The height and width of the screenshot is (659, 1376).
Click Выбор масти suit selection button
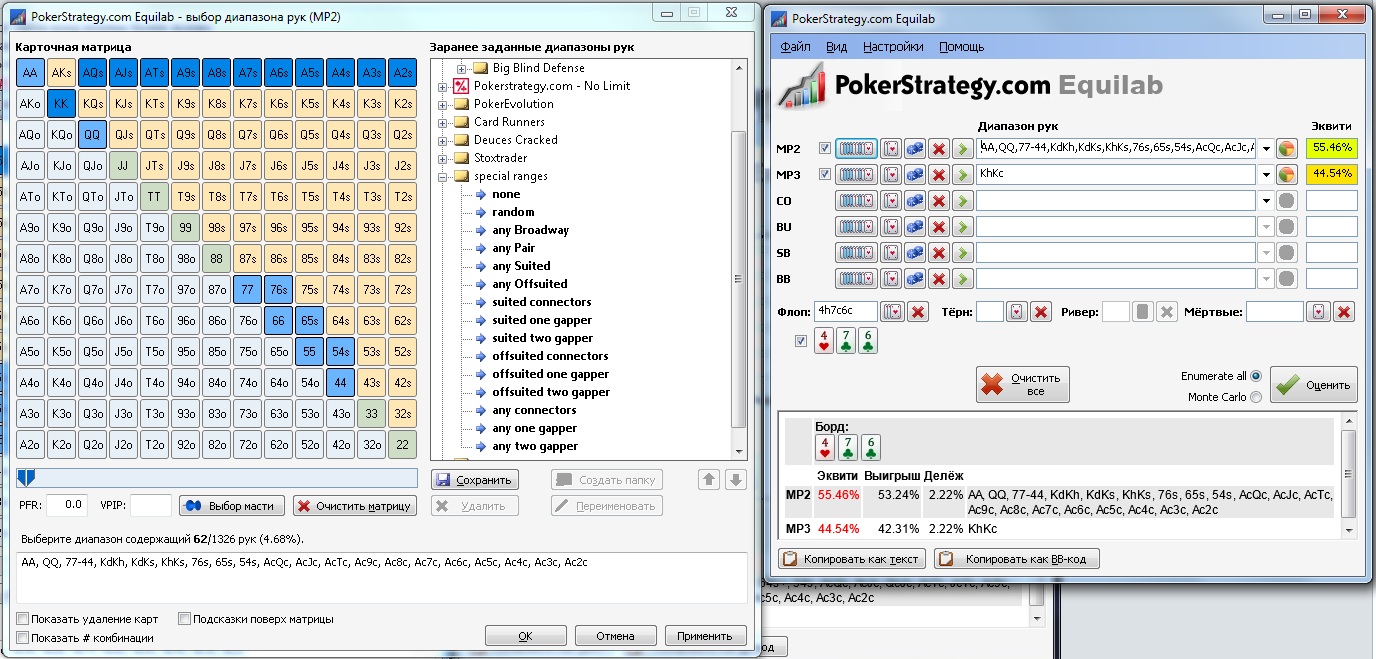click(233, 506)
